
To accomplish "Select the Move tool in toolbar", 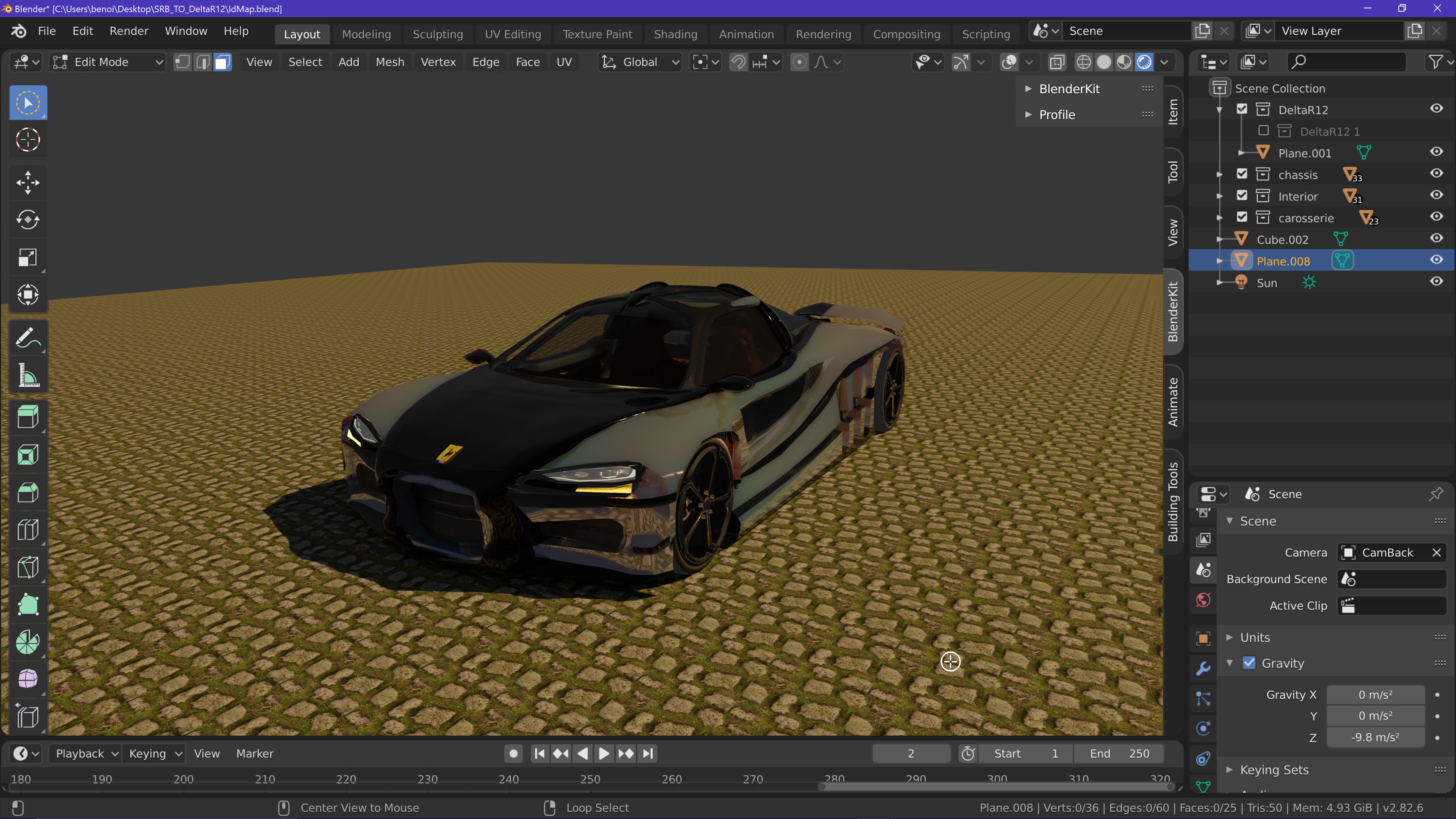I will [x=28, y=182].
